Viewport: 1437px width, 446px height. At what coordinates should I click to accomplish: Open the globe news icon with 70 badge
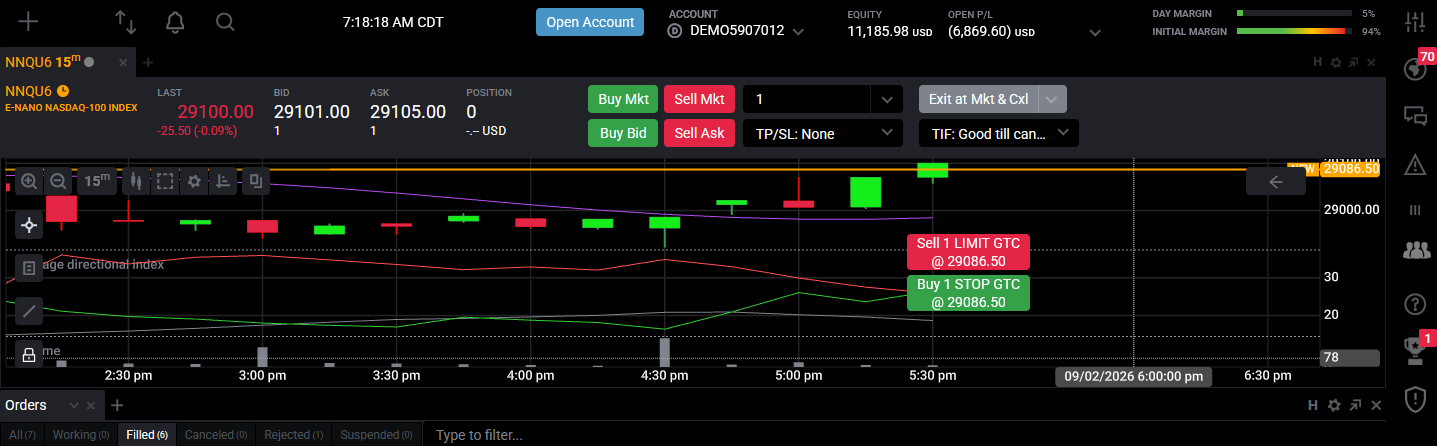[x=1415, y=68]
